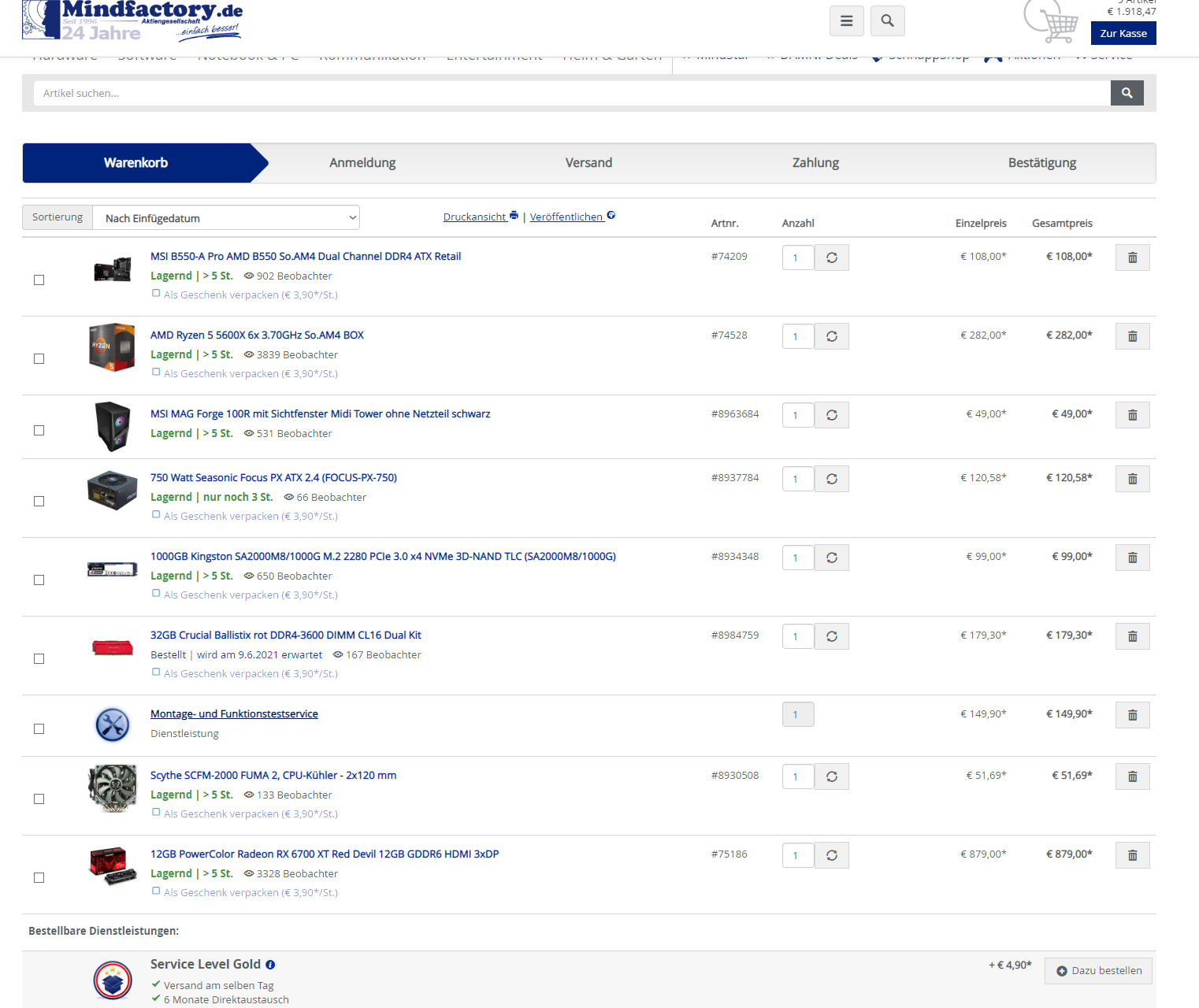Update quantity for Crucial Ballistix 32GB
Image resolution: width=1199 pixels, height=1008 pixels.
832,636
